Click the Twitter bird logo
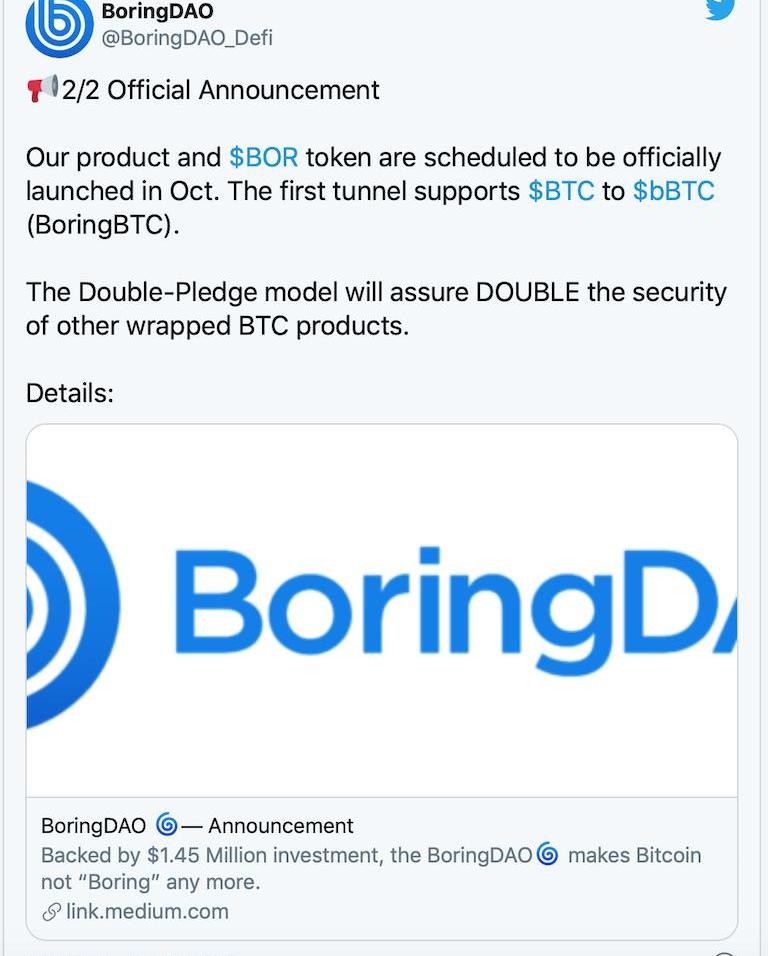Viewport: 768px width, 956px height. pos(720,10)
